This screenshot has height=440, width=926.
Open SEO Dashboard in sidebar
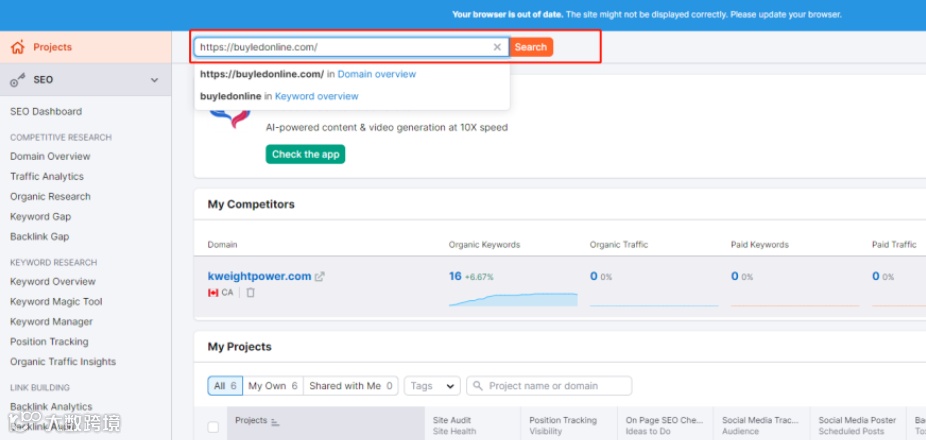(46, 112)
